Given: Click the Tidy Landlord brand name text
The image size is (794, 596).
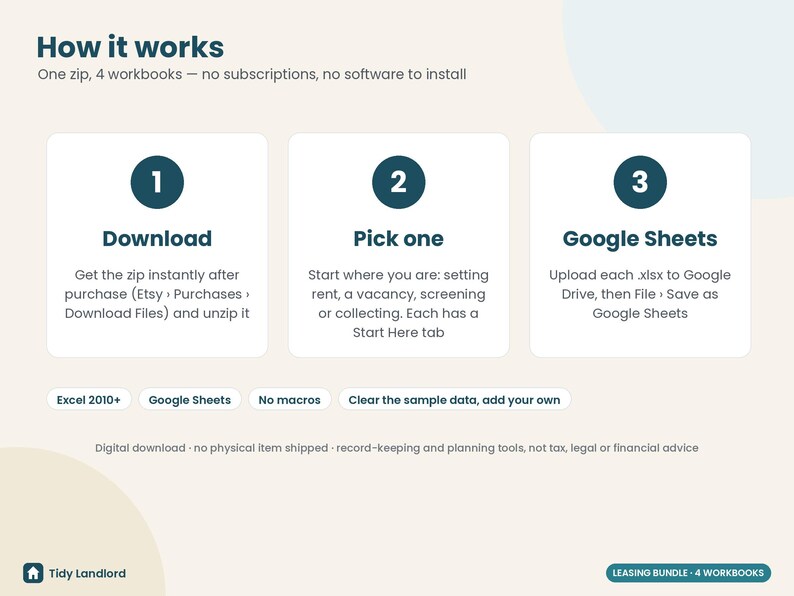Looking at the screenshot, I should pyautogui.click(x=87, y=574).
